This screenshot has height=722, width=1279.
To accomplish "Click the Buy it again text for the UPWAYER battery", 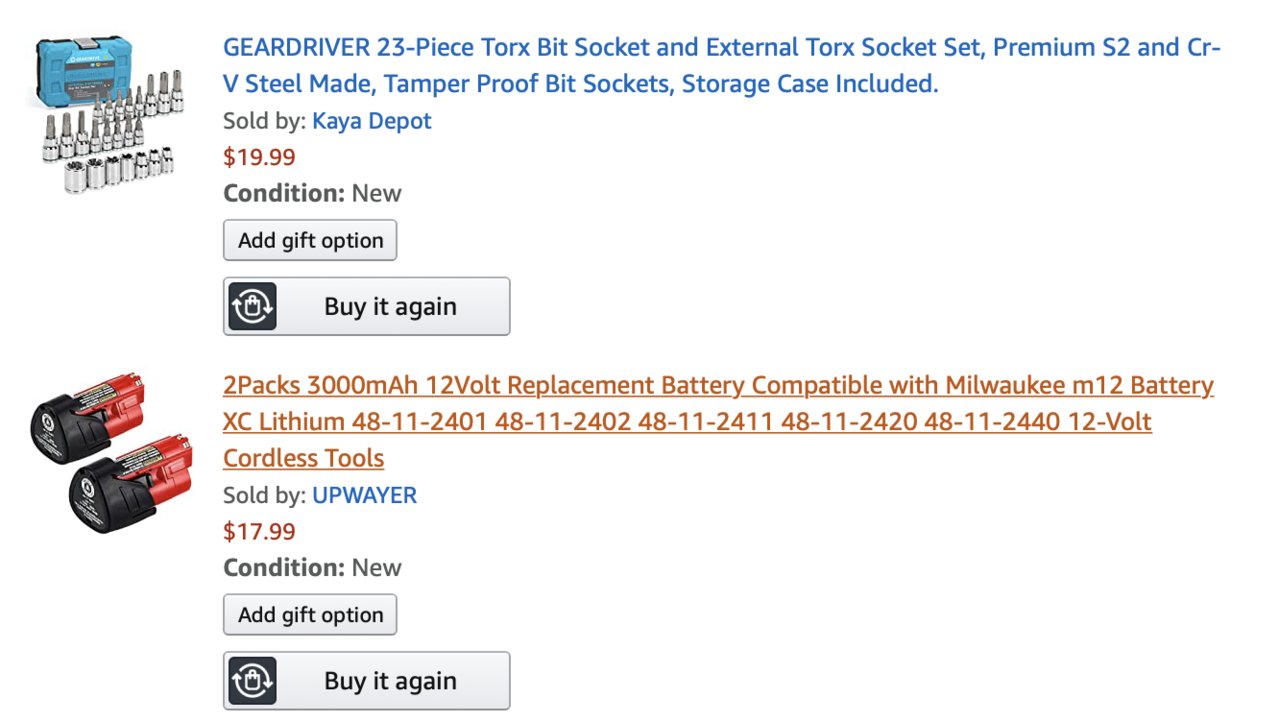I will coord(390,681).
